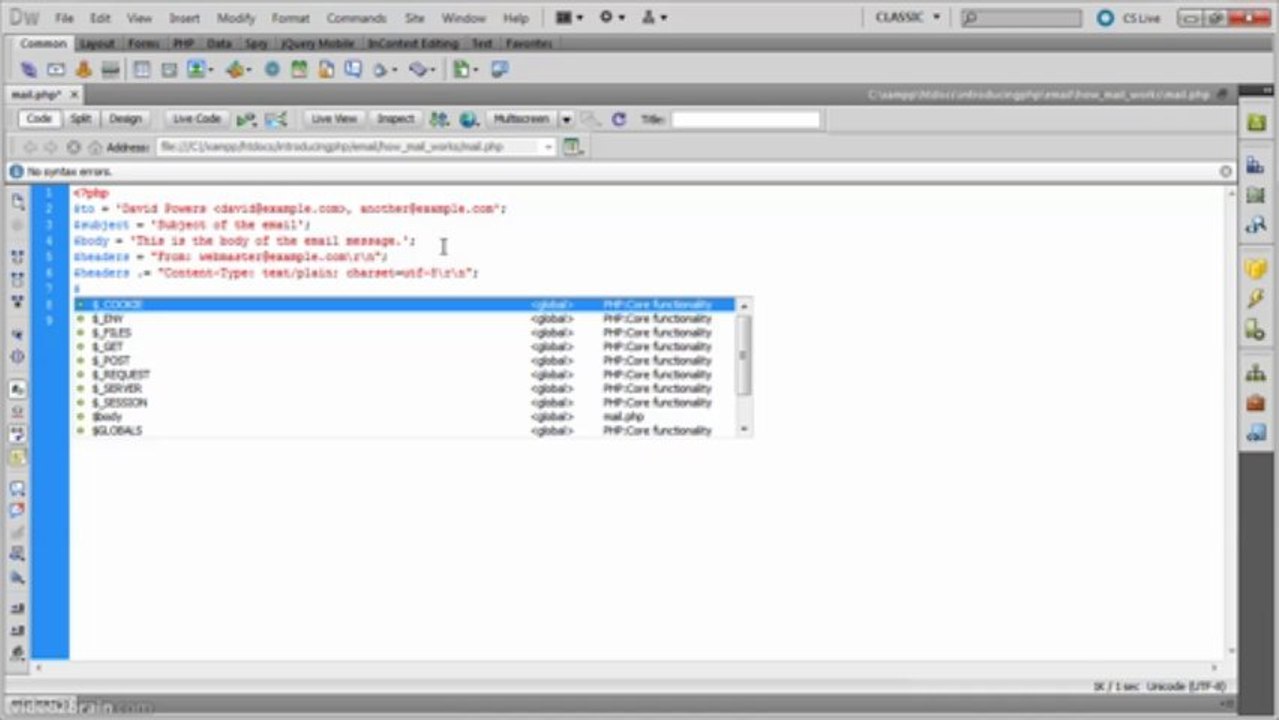Open the Extend Dreamweaver gear dropdown
The image size is (1279, 720).
pos(612,17)
